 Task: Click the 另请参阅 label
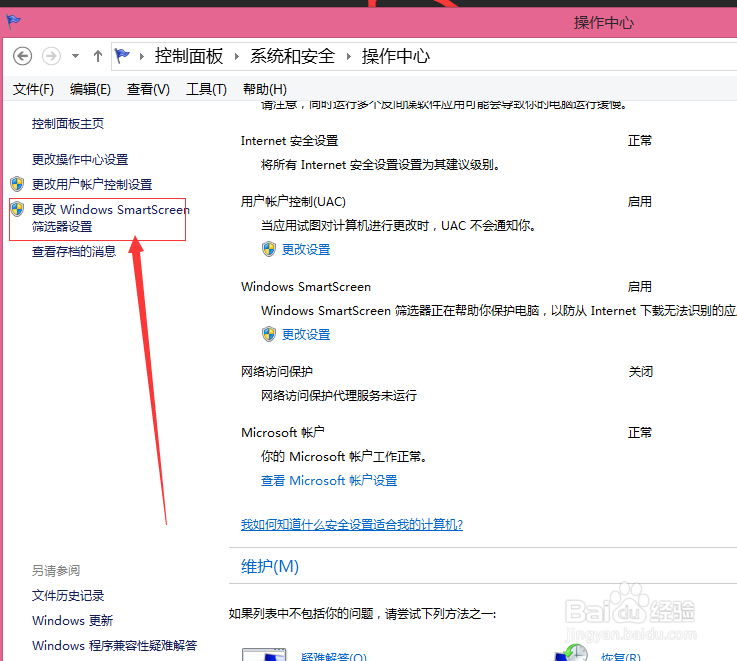tap(56, 570)
